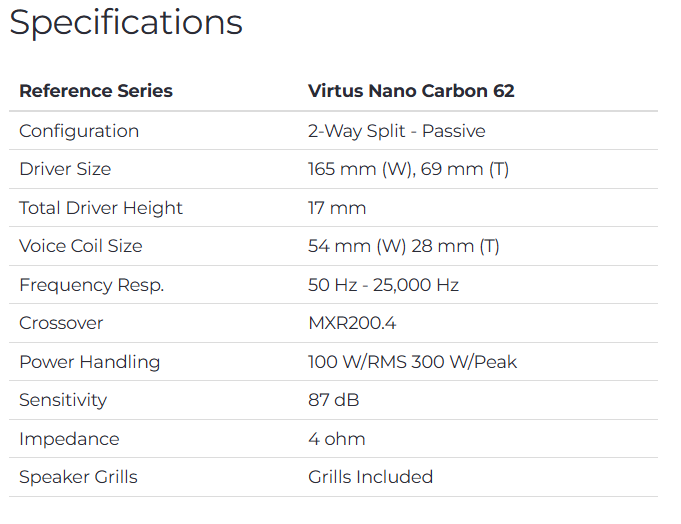Screen dimensions: 681x524
Task: Click the Driver Size label
Action: 65,169
